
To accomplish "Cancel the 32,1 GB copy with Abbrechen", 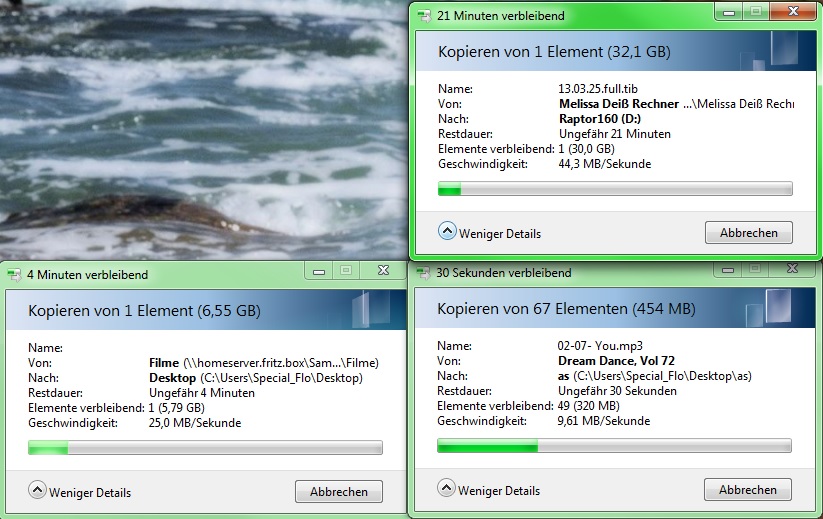I will [748, 232].
